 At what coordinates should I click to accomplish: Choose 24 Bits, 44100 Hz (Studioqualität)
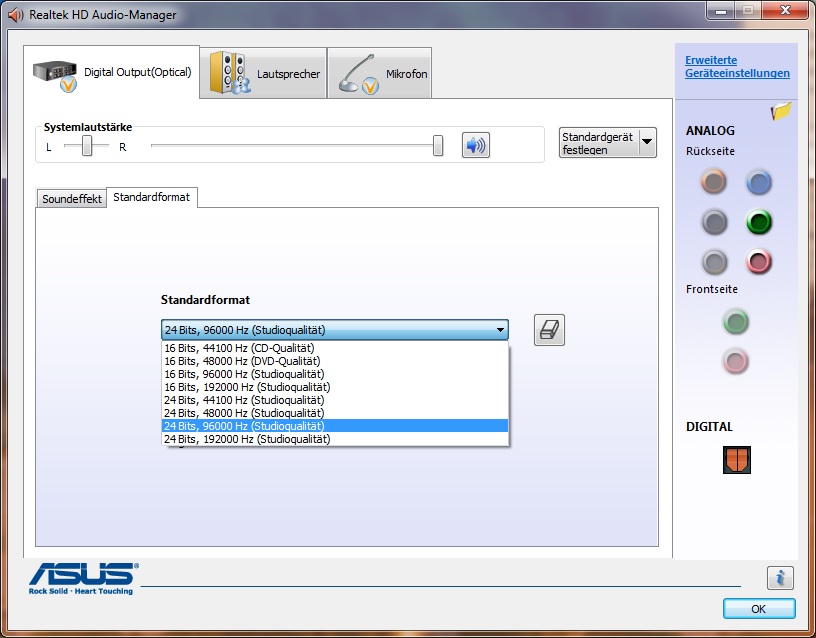pos(335,400)
